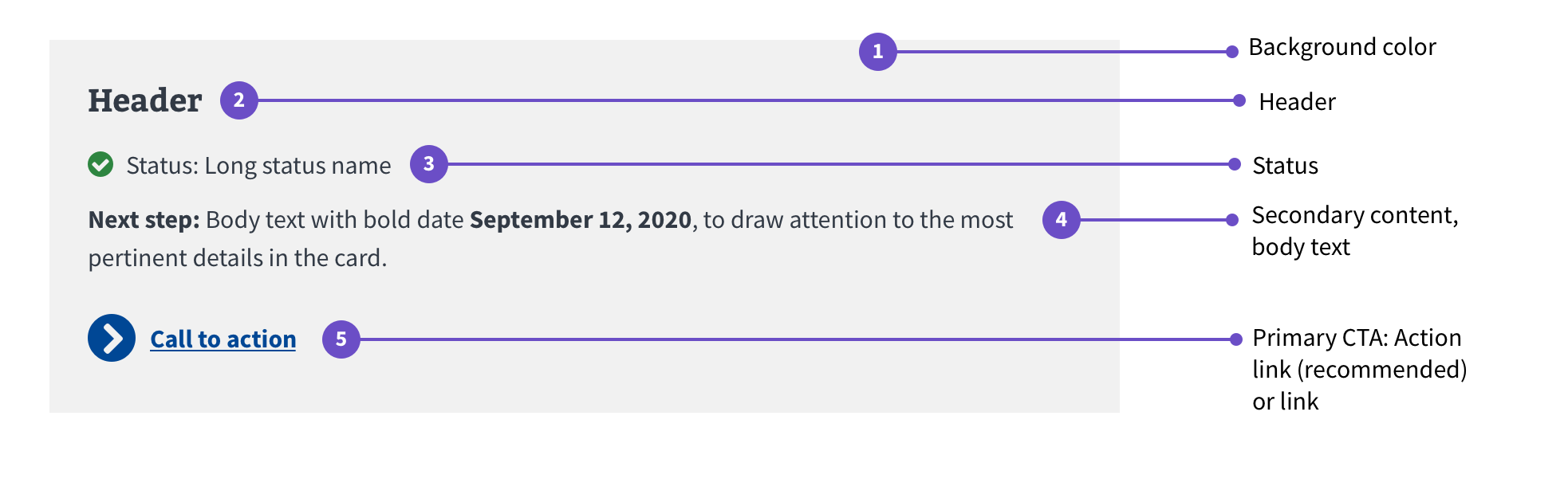The image size is (1568, 502).
Task: Click the bold date September 12, 2020
Action: pyautogui.click(x=581, y=220)
